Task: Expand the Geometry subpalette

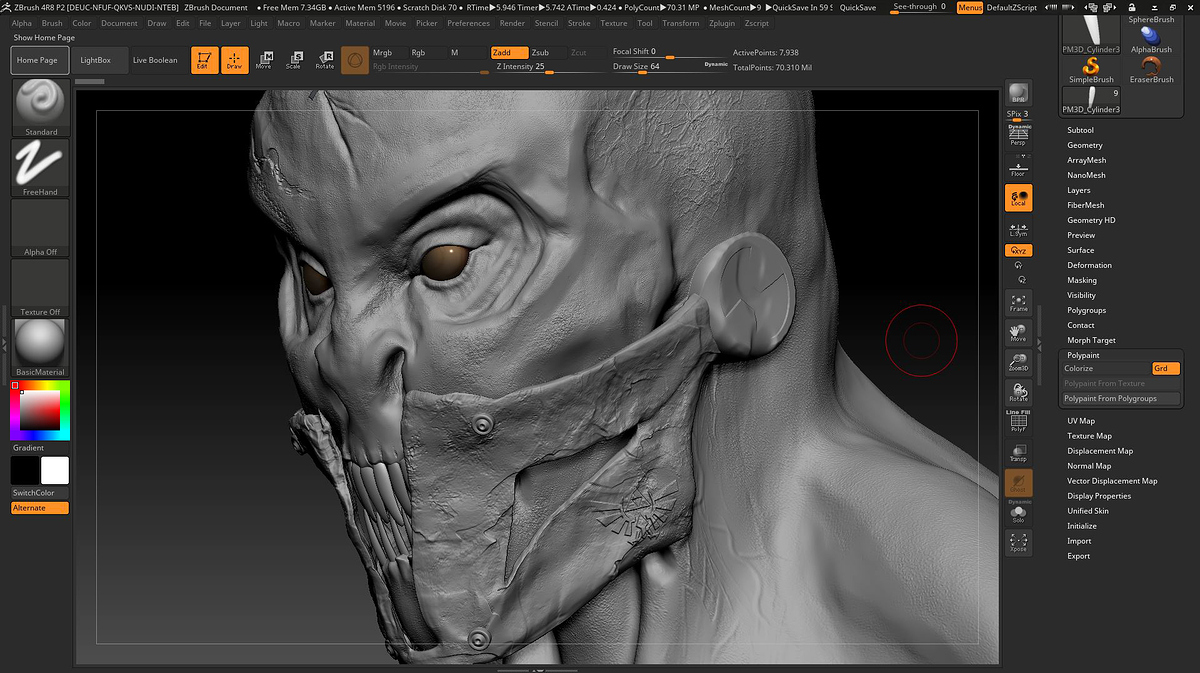Action: pyautogui.click(x=1084, y=145)
